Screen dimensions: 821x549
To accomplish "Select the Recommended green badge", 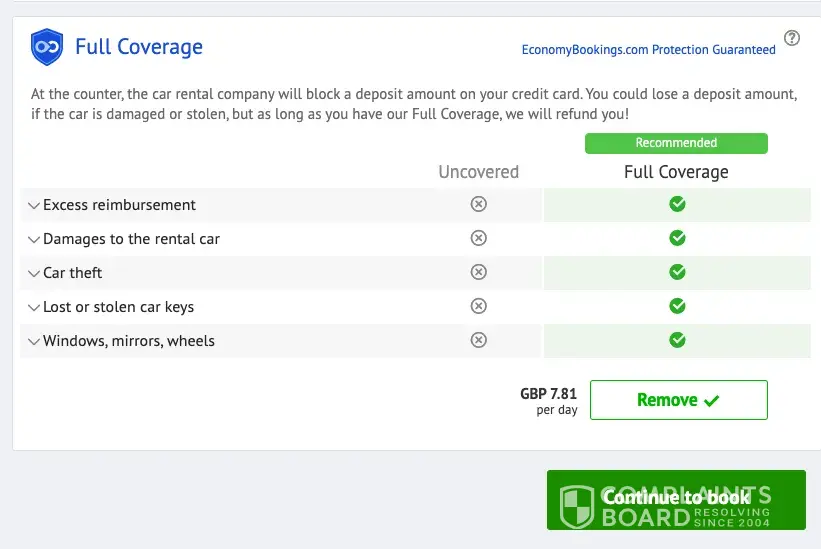I will tap(676, 143).
